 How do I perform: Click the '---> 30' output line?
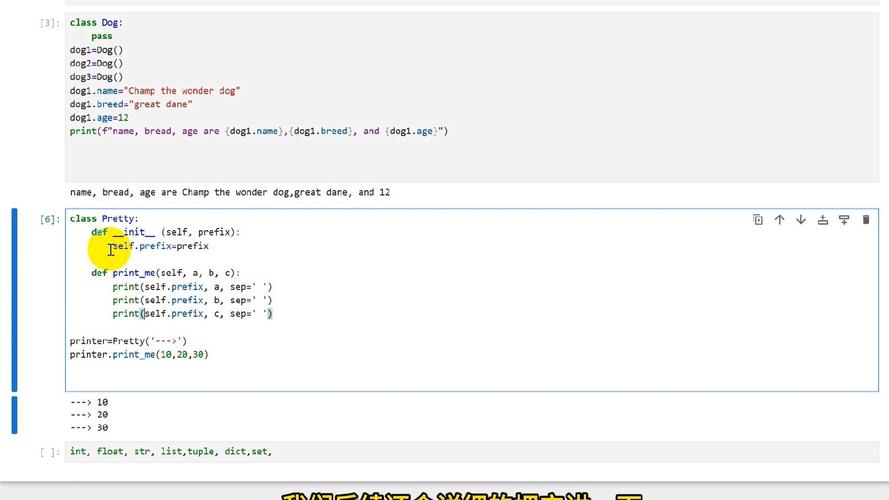[x=89, y=428]
